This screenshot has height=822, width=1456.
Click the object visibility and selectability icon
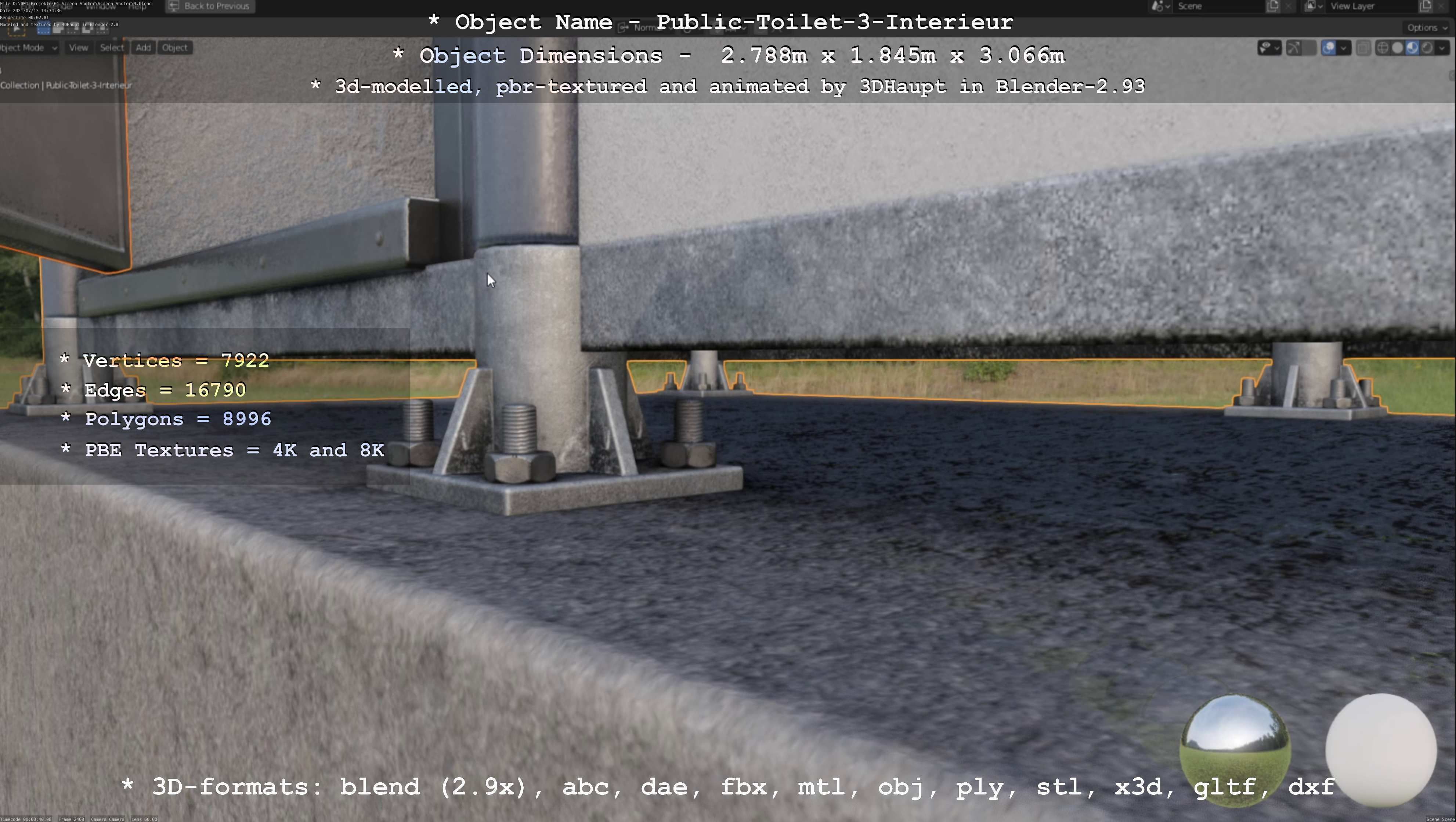(1265, 48)
